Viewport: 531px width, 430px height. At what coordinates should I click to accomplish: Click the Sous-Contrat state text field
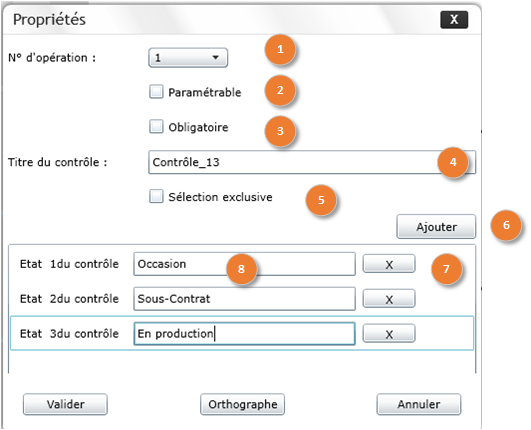(x=245, y=299)
